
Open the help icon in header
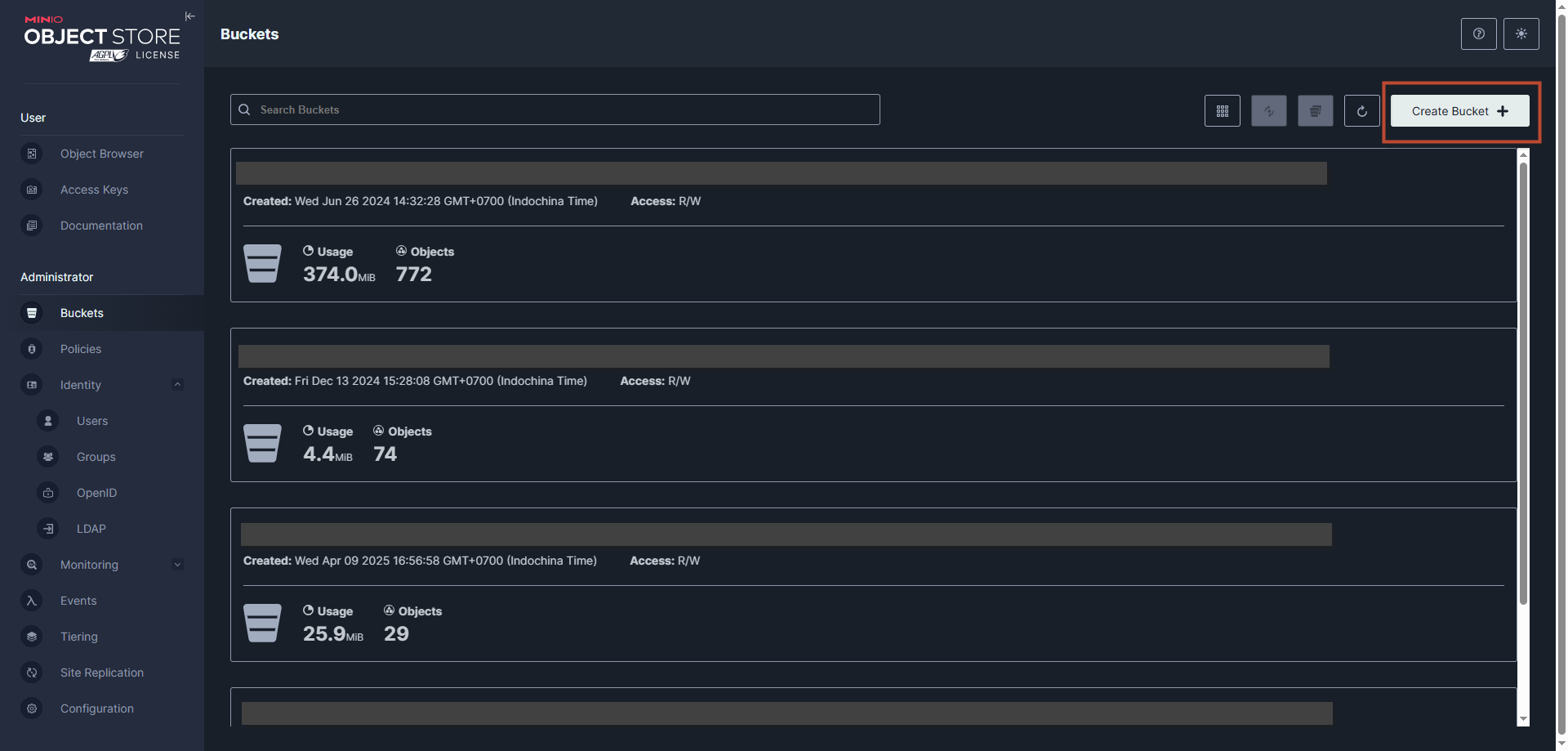(x=1478, y=34)
